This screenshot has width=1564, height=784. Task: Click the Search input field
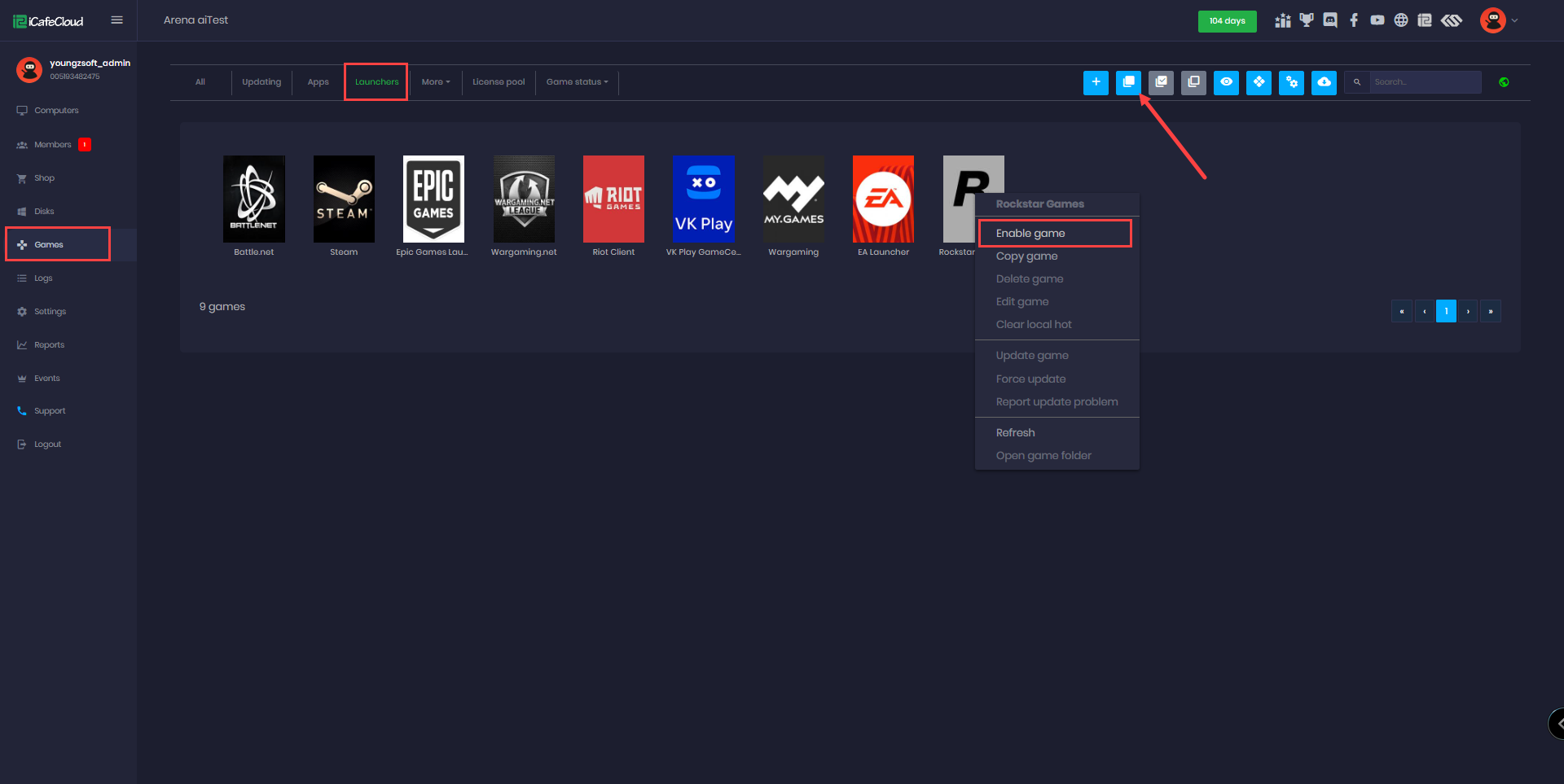[x=1424, y=82]
